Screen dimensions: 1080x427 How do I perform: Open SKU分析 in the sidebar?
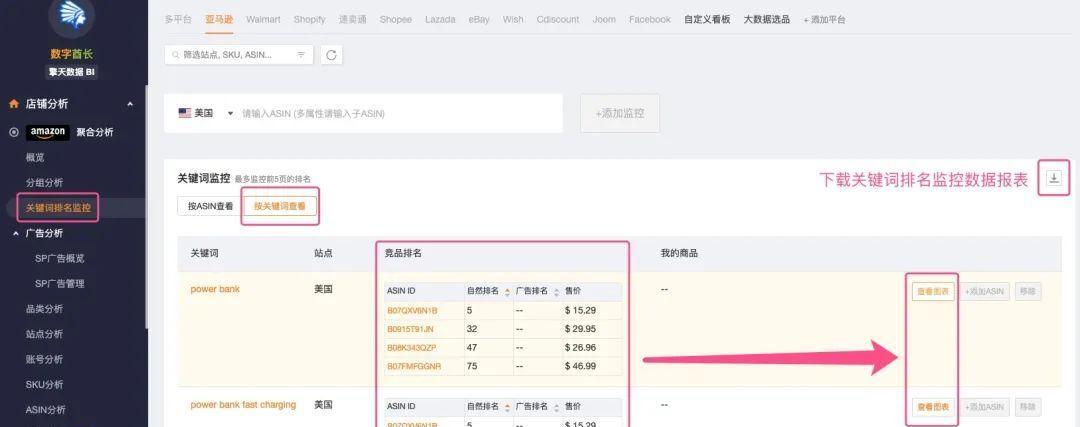pos(44,384)
